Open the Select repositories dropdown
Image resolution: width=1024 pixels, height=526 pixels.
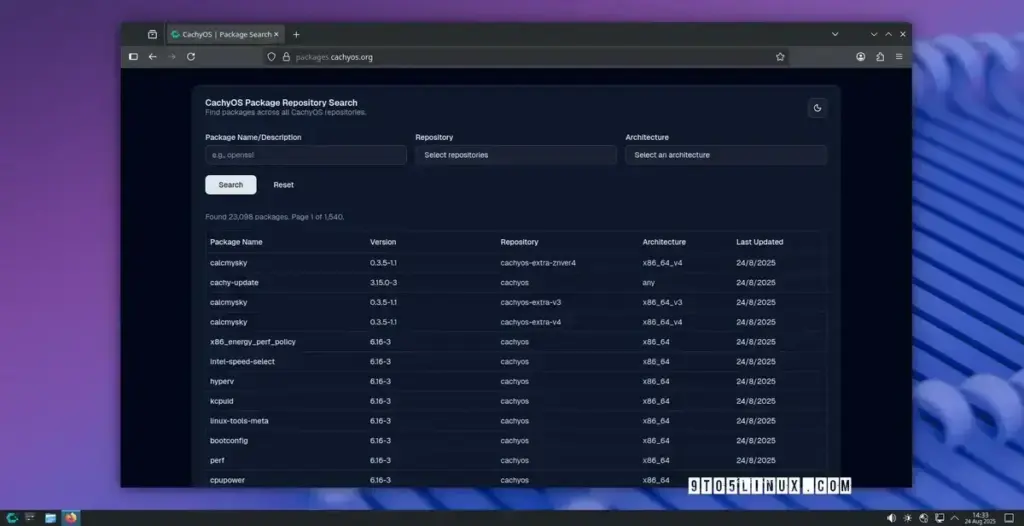(516, 155)
